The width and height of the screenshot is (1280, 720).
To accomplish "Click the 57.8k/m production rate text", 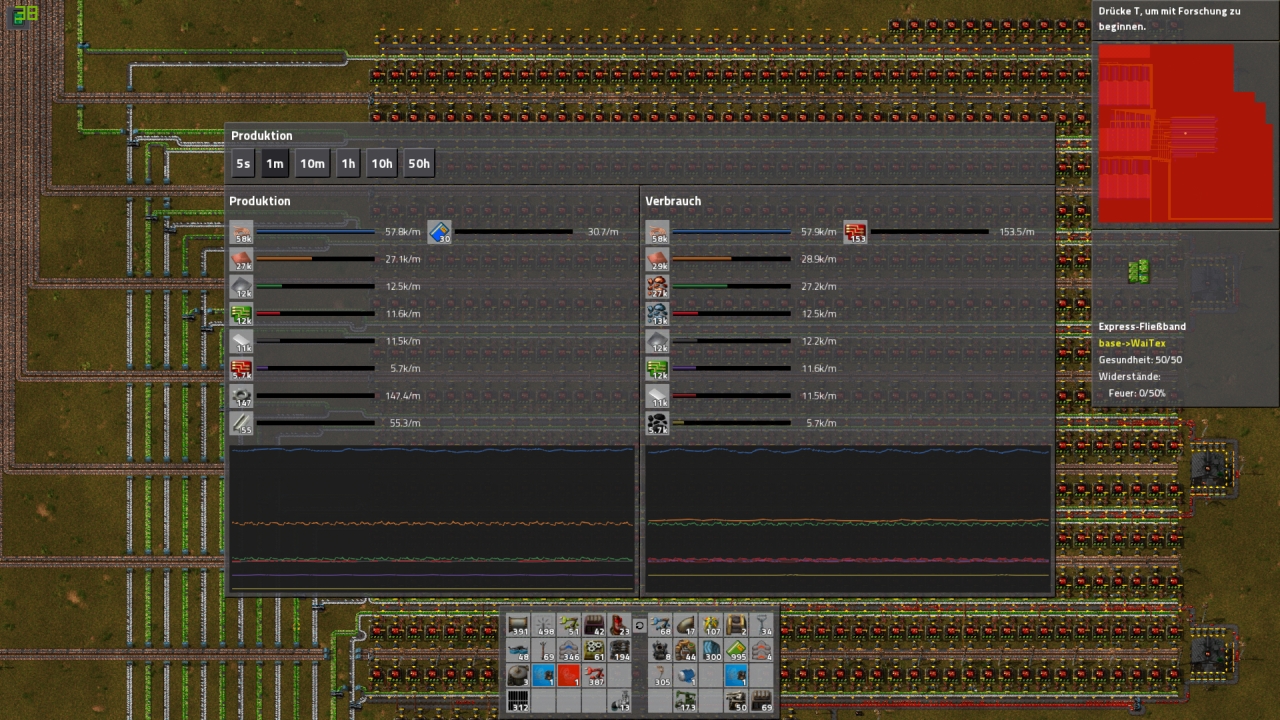I will [403, 232].
